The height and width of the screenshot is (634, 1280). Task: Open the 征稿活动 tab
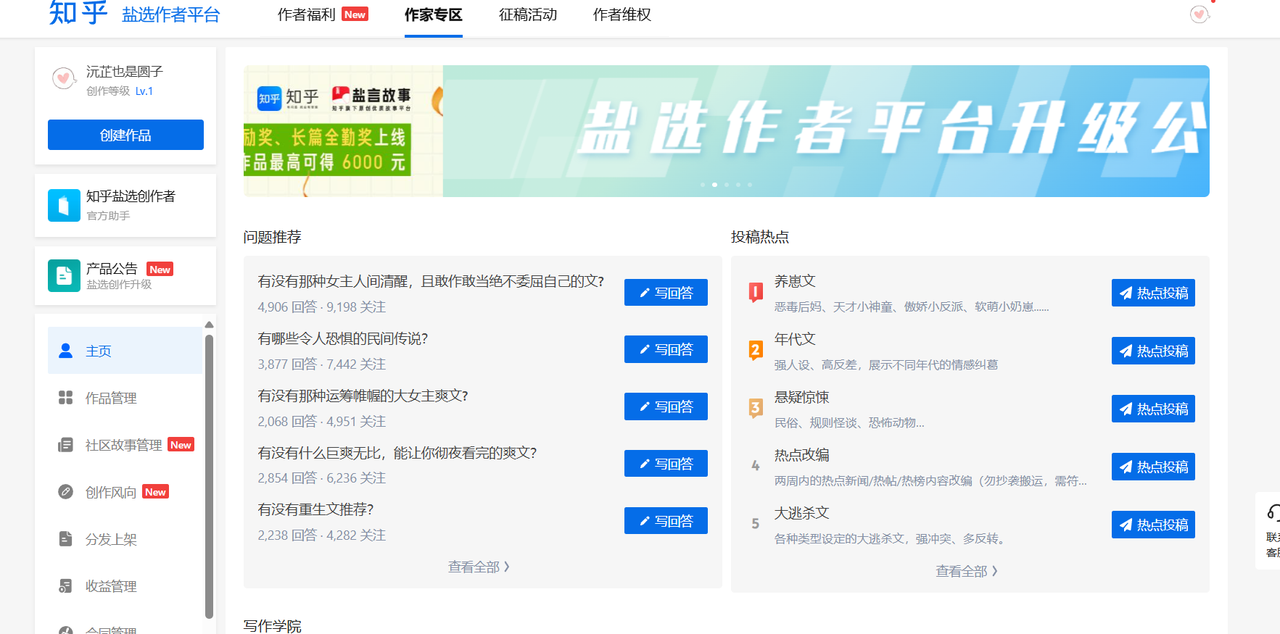coord(528,15)
